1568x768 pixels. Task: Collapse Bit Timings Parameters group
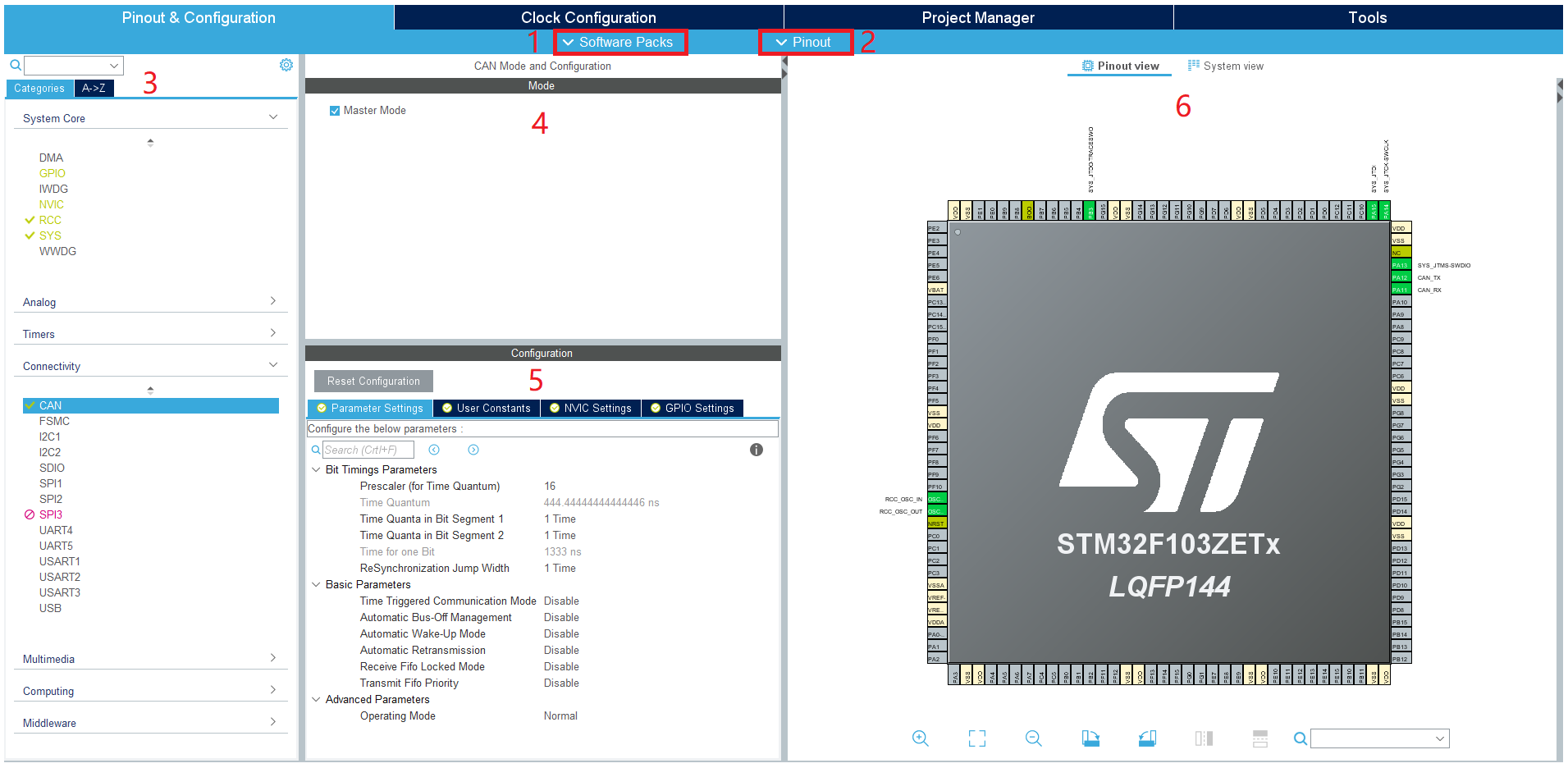click(x=316, y=470)
